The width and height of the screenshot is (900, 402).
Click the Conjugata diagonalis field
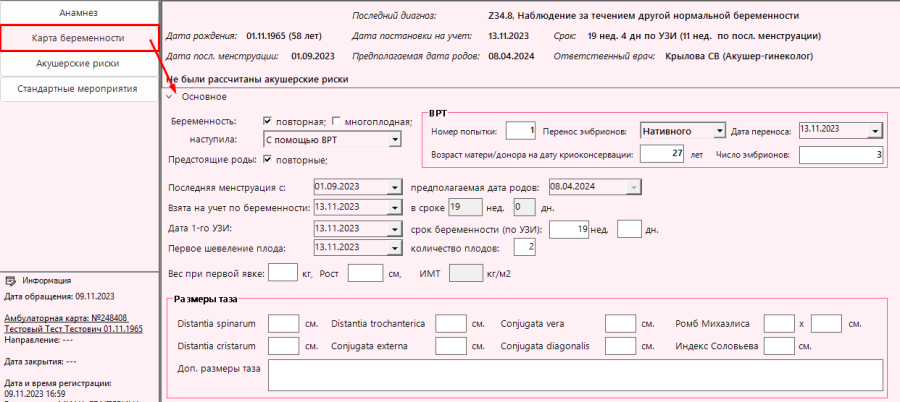620,346
